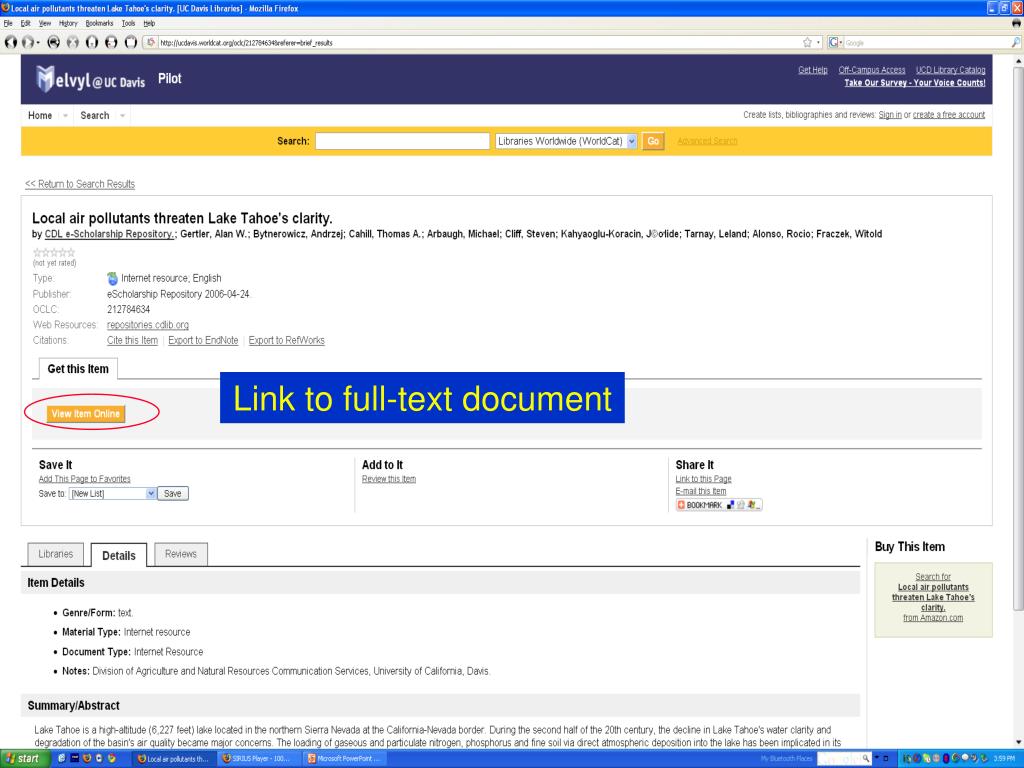Open the Bookmarks menu
Image resolution: width=1024 pixels, height=768 pixels.
99,23
